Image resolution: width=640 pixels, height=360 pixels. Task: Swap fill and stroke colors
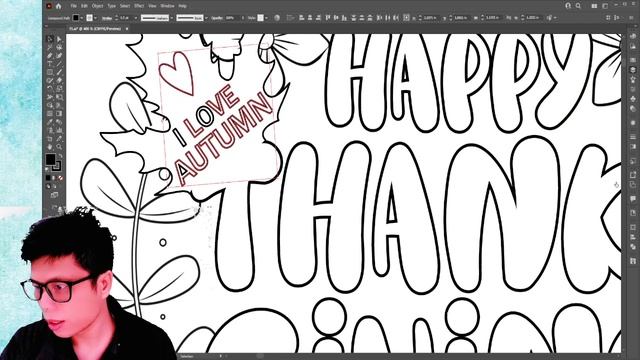(60, 156)
